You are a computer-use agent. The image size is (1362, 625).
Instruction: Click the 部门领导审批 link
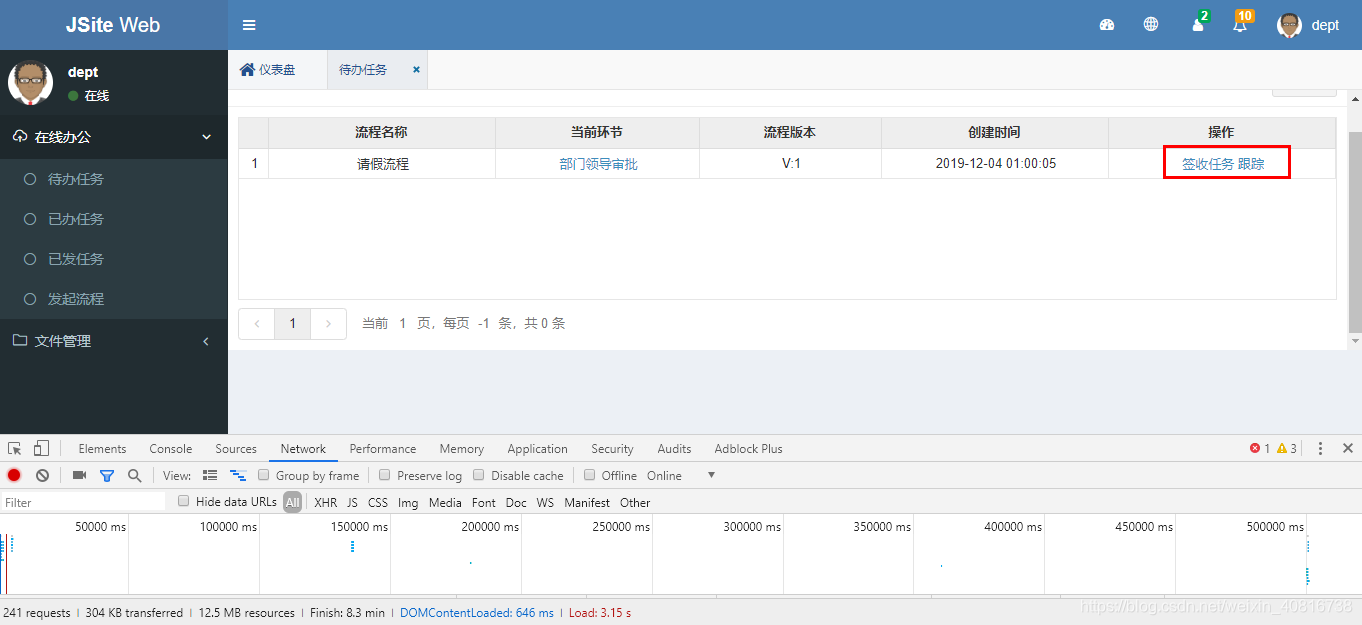(598, 164)
